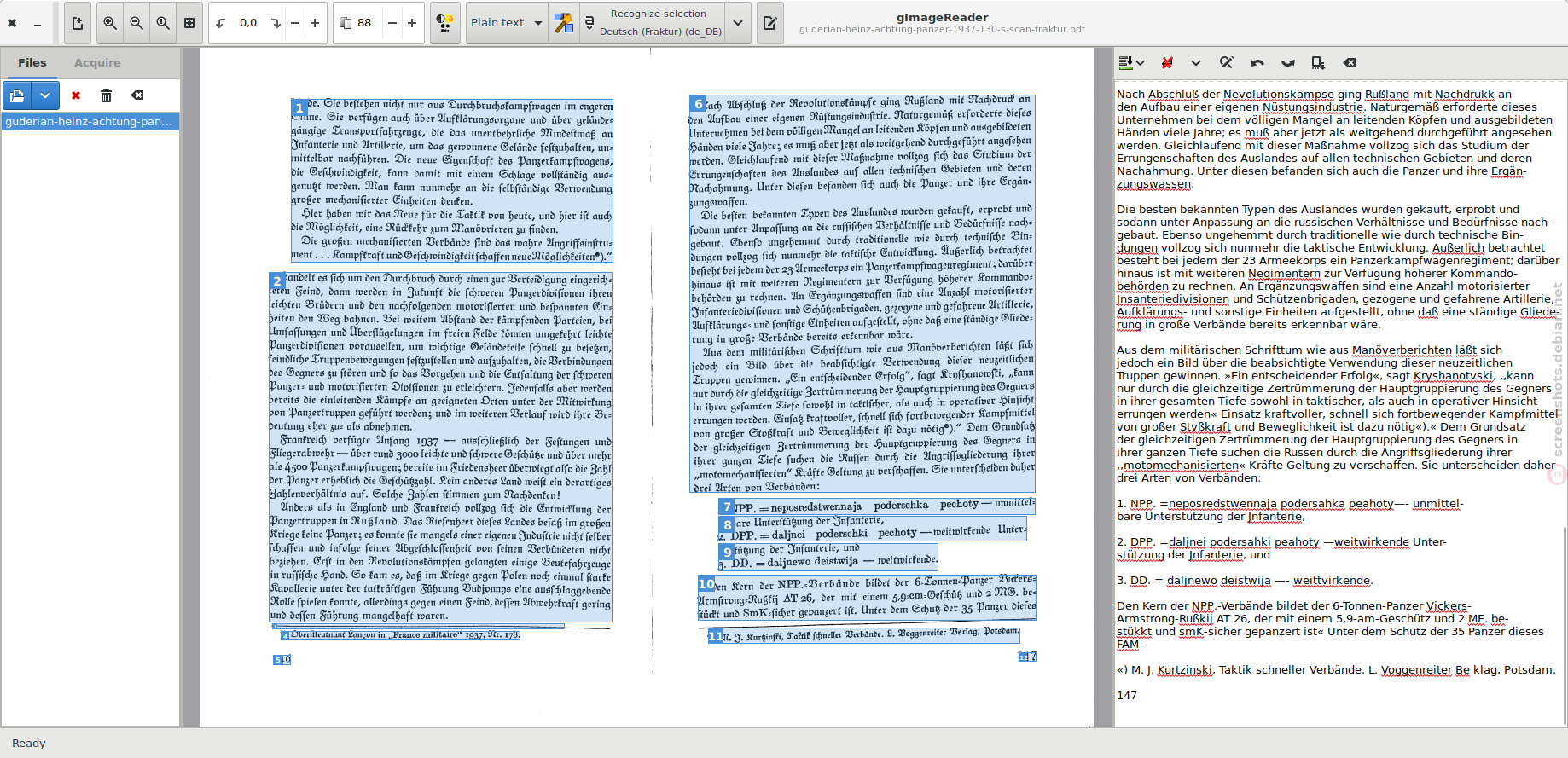Open the recognition language dropdown arrow
The height and width of the screenshot is (758, 1568).
(x=738, y=23)
